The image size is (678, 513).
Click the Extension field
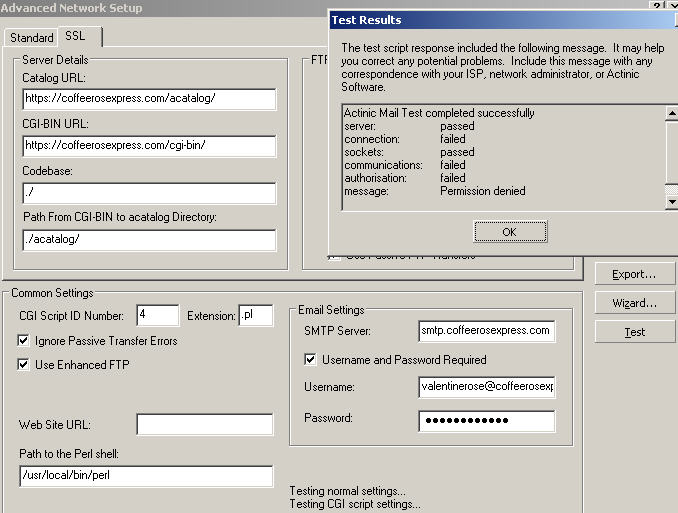[255, 317]
